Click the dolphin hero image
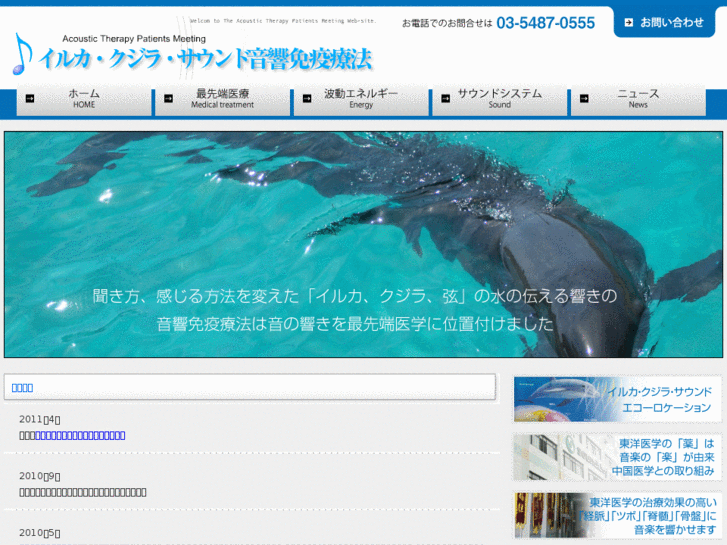Screen dimensions: 727x545 point(364,244)
